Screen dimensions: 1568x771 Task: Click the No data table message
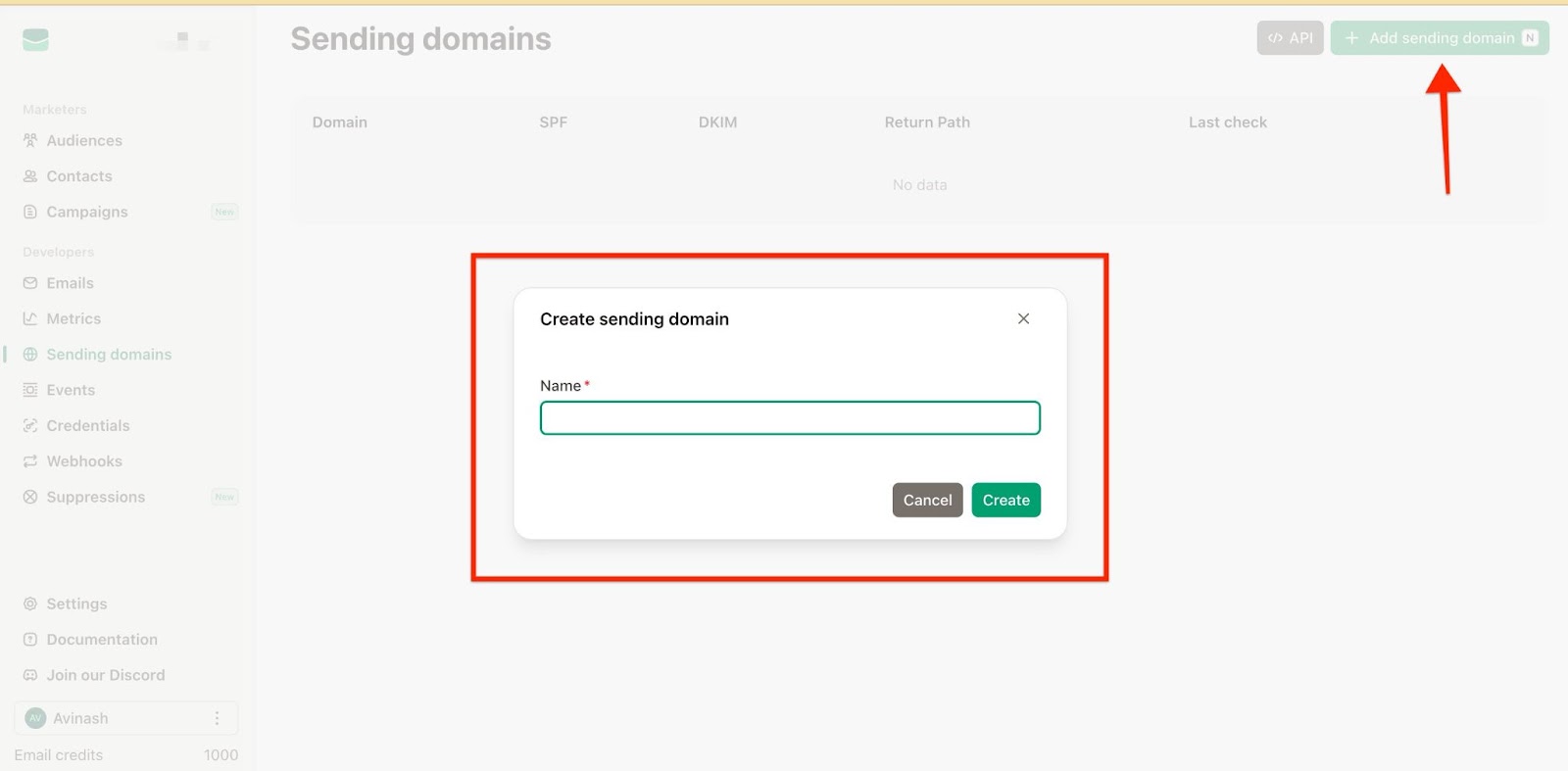919,185
